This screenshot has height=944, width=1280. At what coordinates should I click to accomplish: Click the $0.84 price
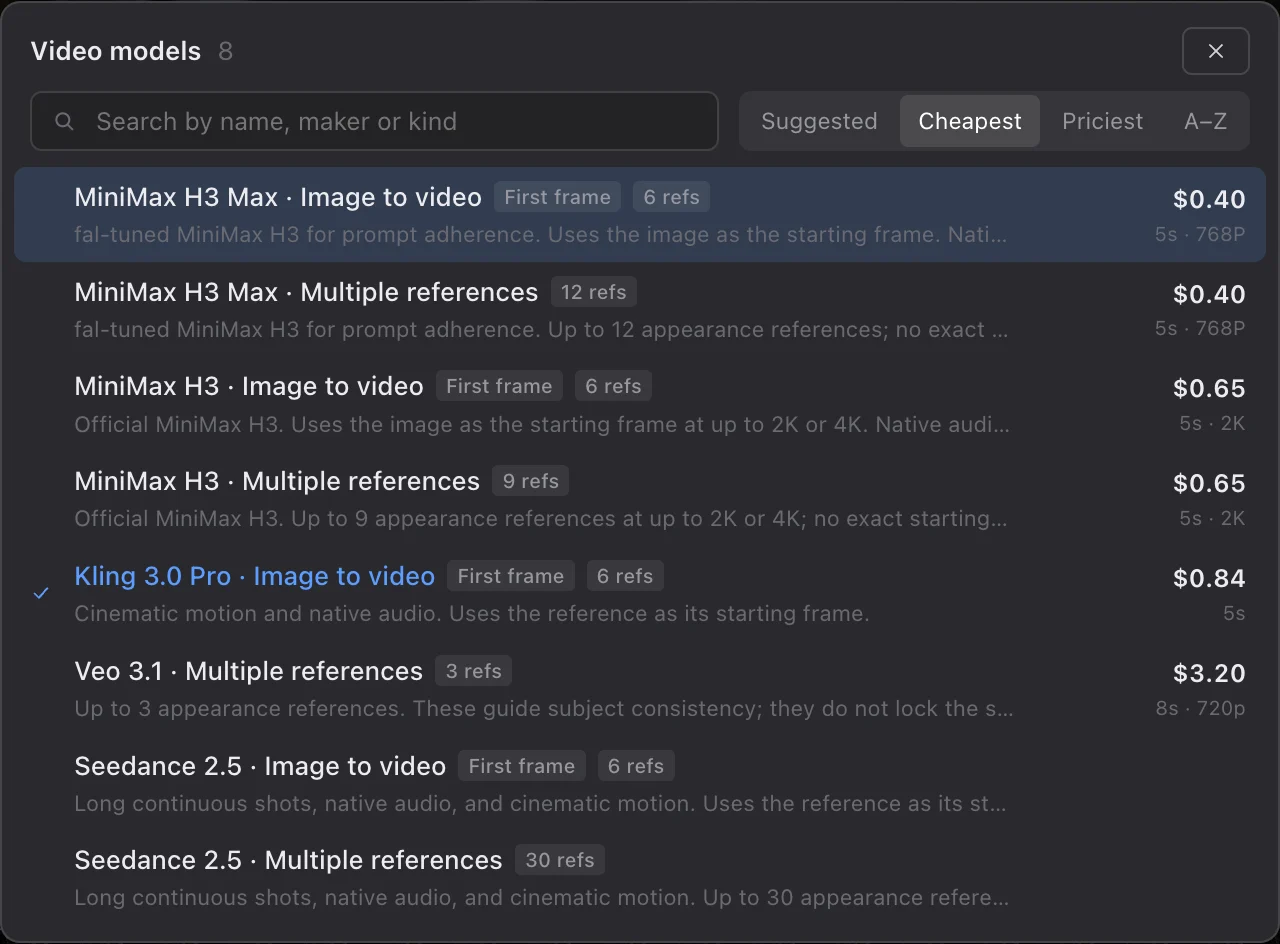[1209, 578]
